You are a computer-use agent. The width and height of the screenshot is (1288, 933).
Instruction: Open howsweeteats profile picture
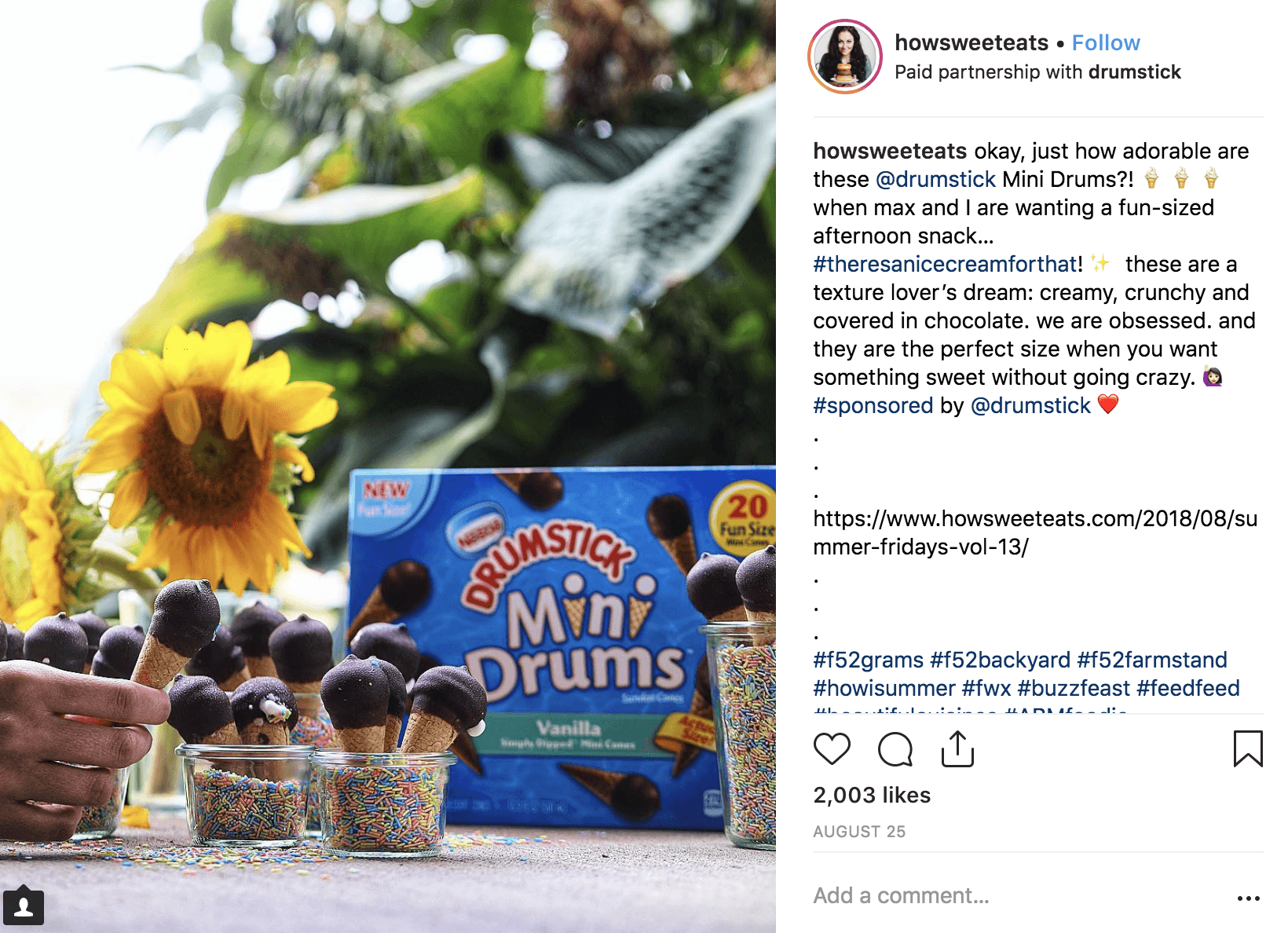click(845, 57)
